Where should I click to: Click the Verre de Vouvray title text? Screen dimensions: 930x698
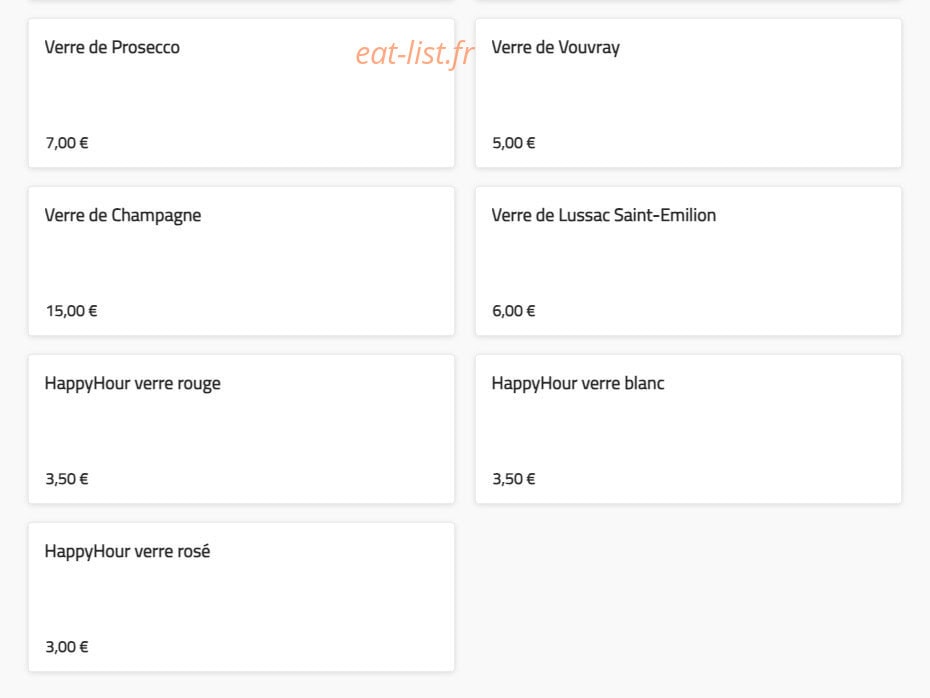point(556,47)
